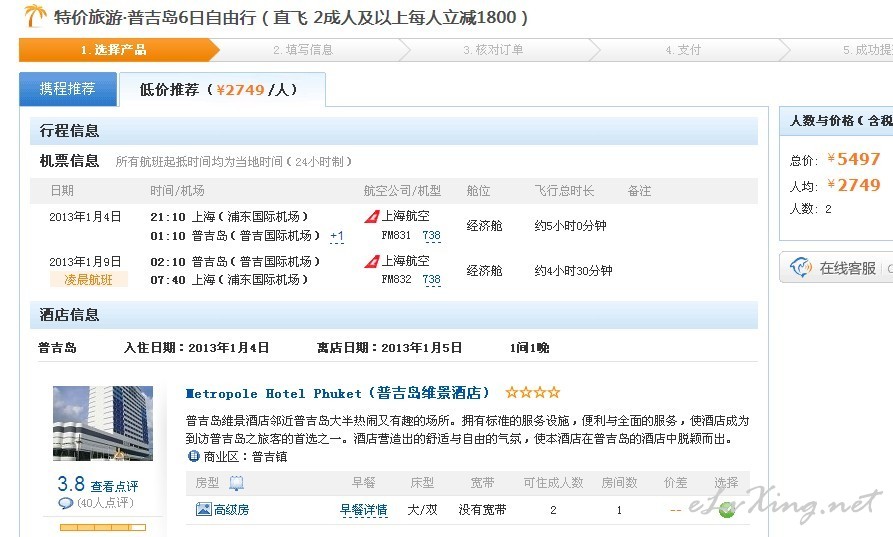This screenshot has height=537, width=893.
Task: Open room type notes icon beside 房型
Action: [236, 483]
